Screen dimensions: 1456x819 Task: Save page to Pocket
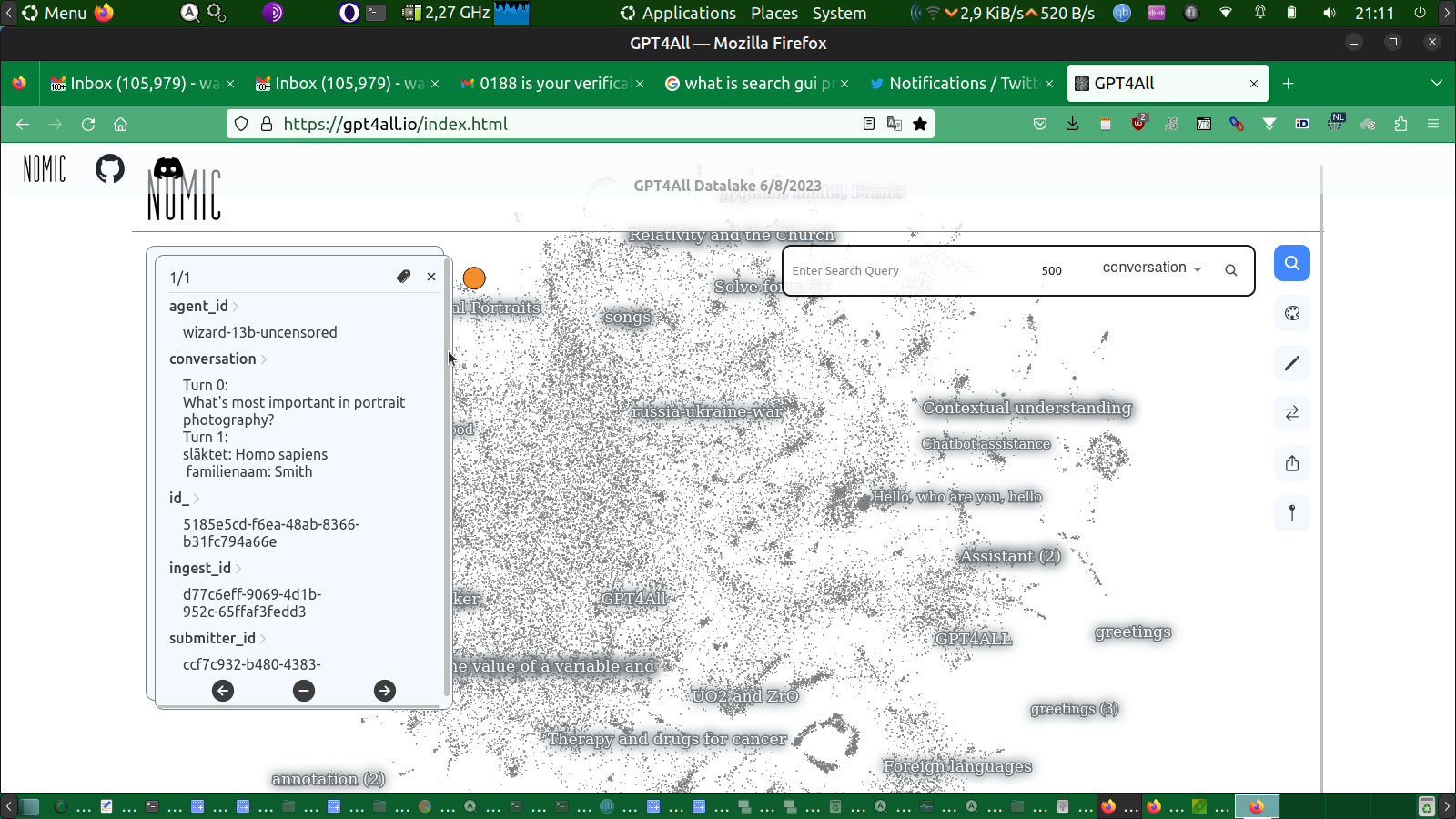[x=1040, y=125]
